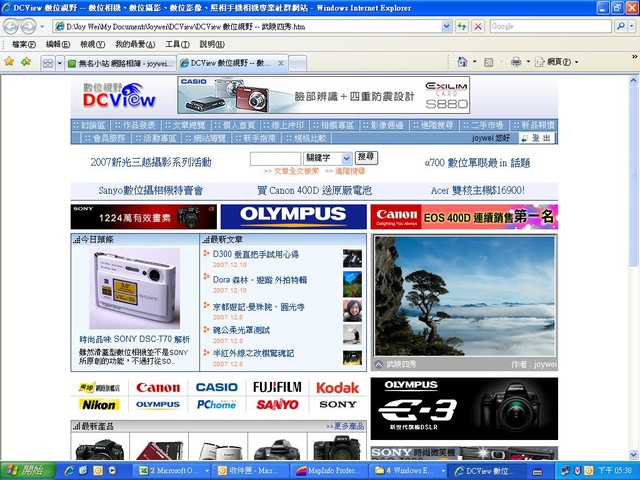640x480 pixels.
Task: Expand the Home button dropdown arrow
Action: [x=474, y=62]
